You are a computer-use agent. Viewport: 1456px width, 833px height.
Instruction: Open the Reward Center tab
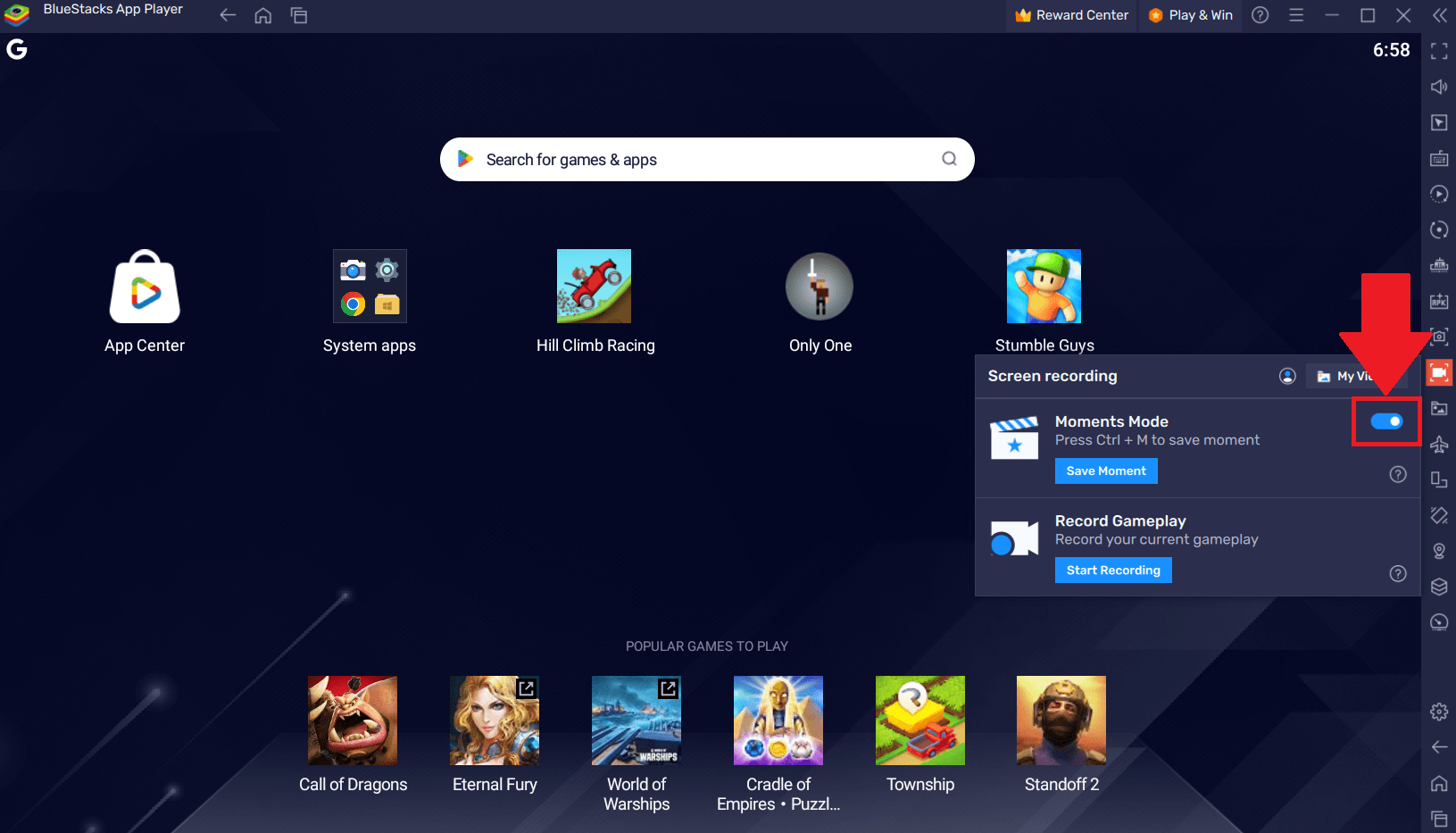pyautogui.click(x=1070, y=15)
